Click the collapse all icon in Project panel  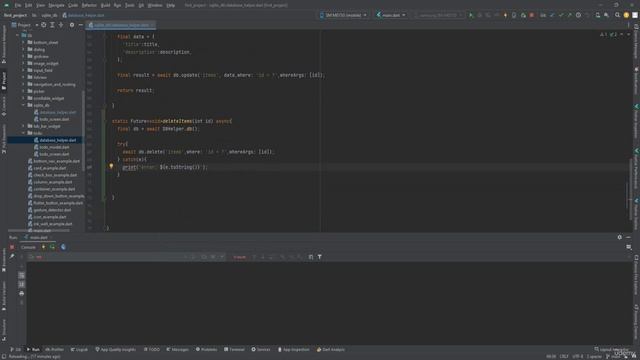pyautogui.click(x=61, y=25)
